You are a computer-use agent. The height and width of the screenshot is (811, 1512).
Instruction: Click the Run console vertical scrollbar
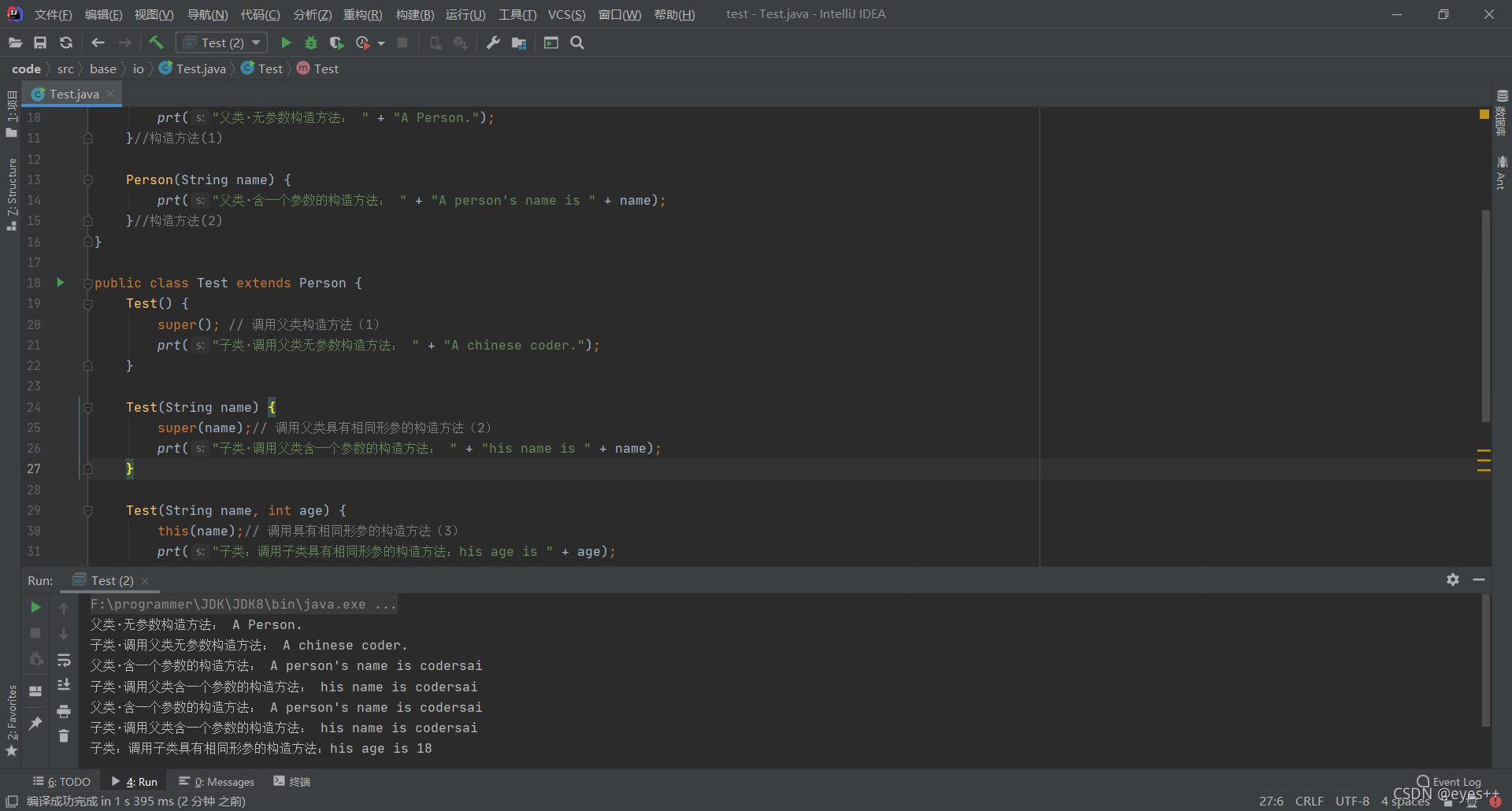click(x=1485, y=661)
